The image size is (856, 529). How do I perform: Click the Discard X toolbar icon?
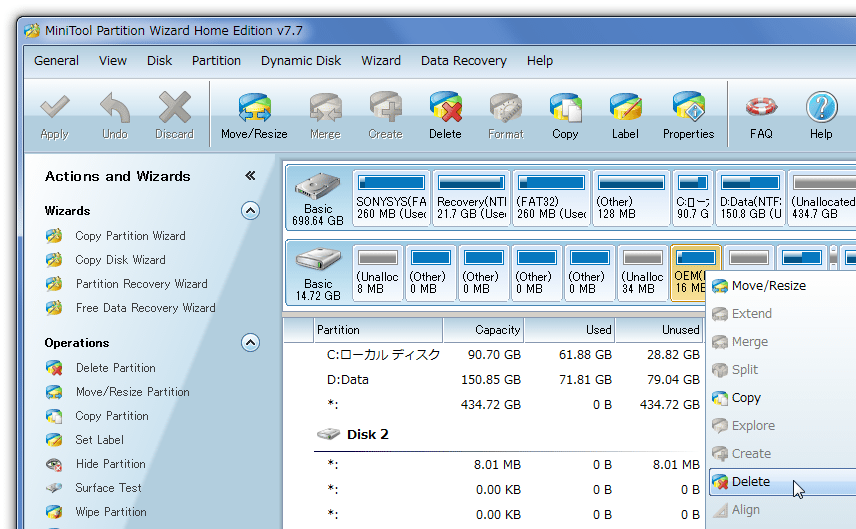(x=174, y=107)
